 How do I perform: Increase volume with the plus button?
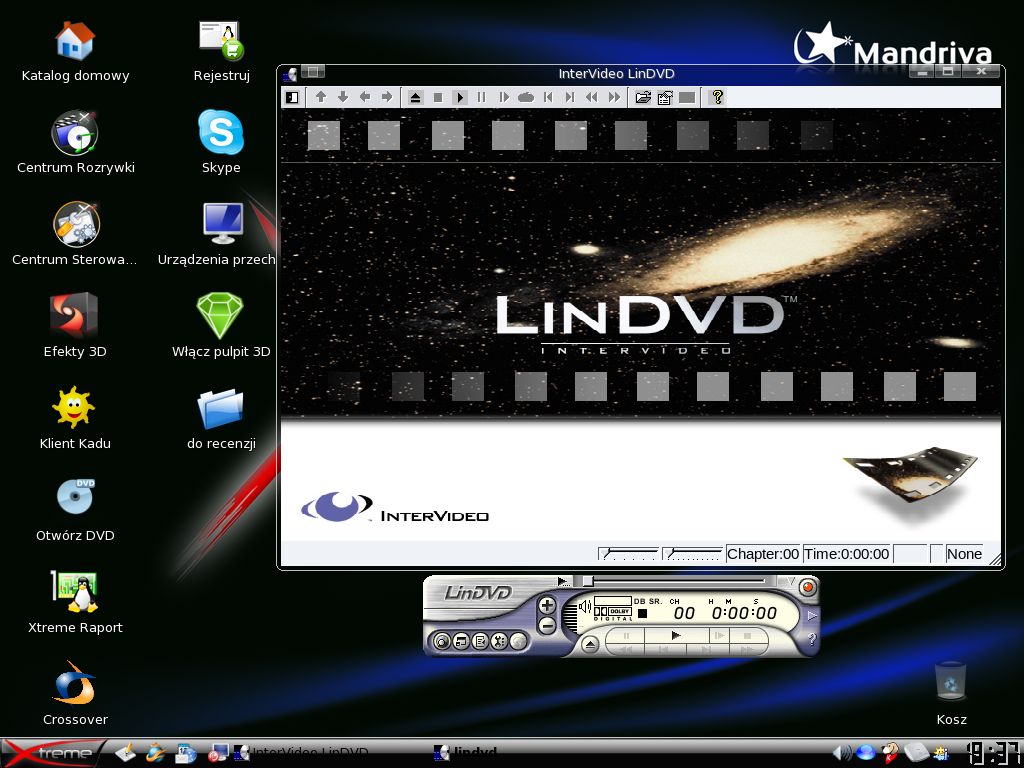(547, 605)
